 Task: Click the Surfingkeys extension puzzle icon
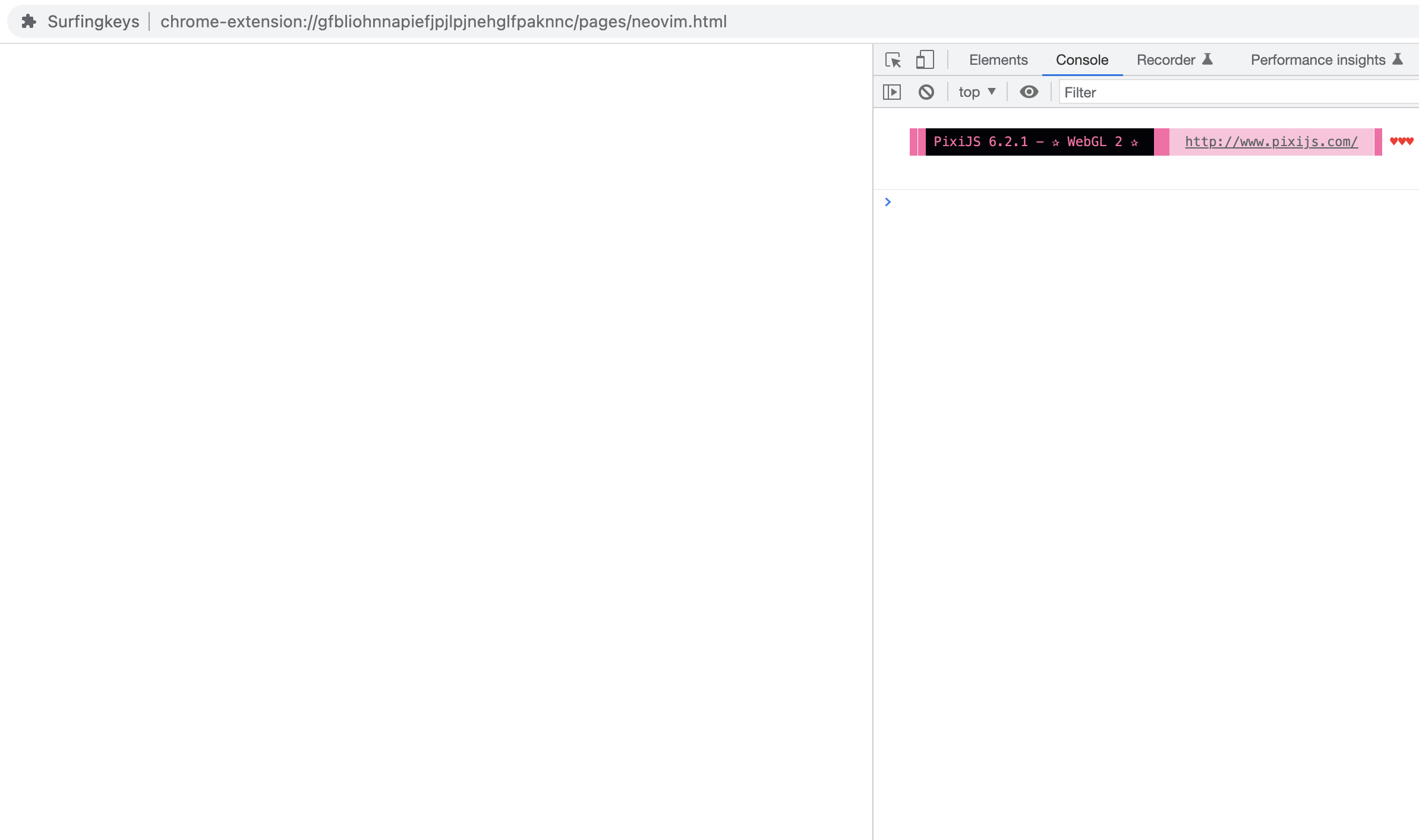(x=29, y=22)
